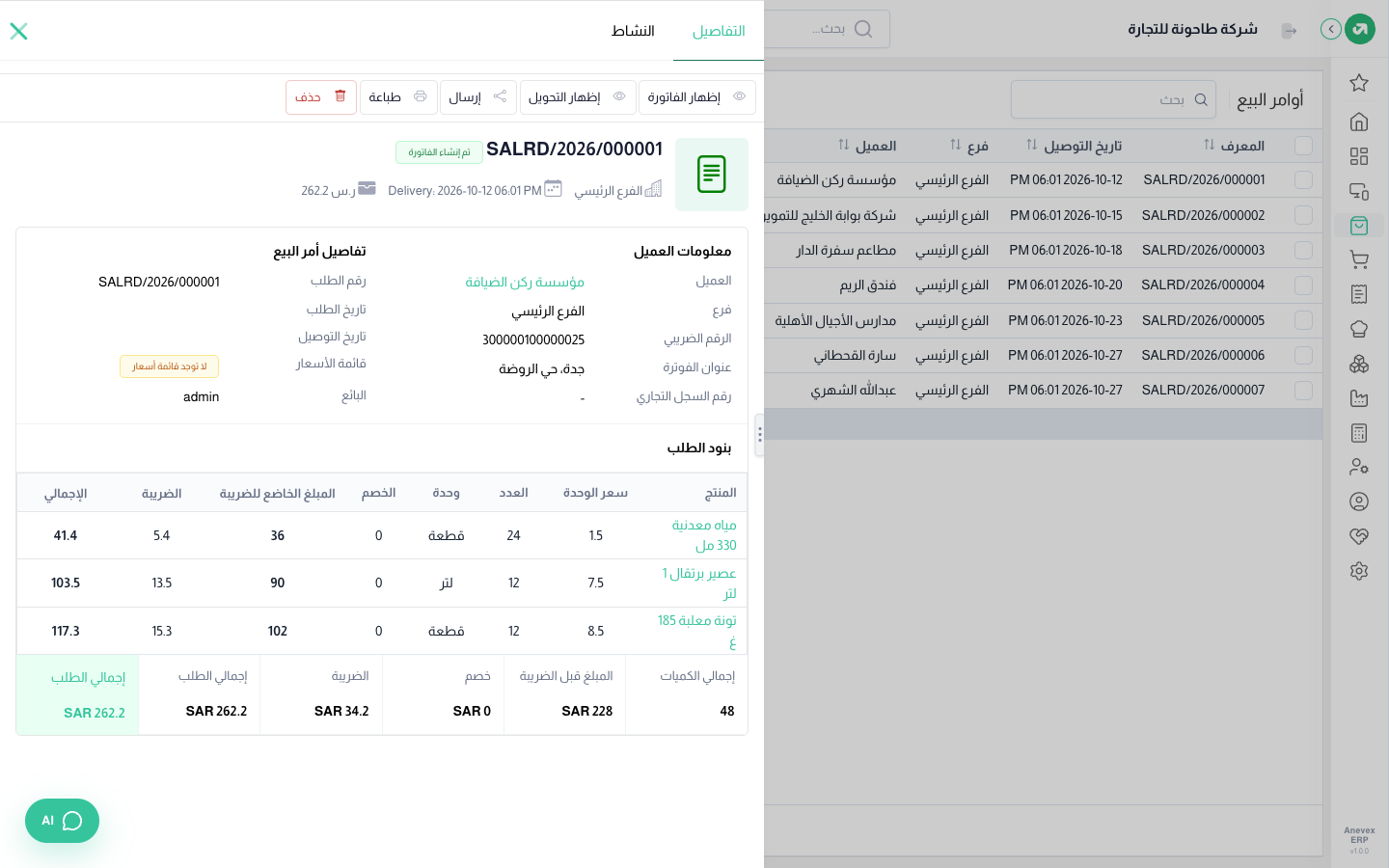Open the receipt document icon in sidebar
The image size is (1389, 868).
pyautogui.click(x=1359, y=294)
